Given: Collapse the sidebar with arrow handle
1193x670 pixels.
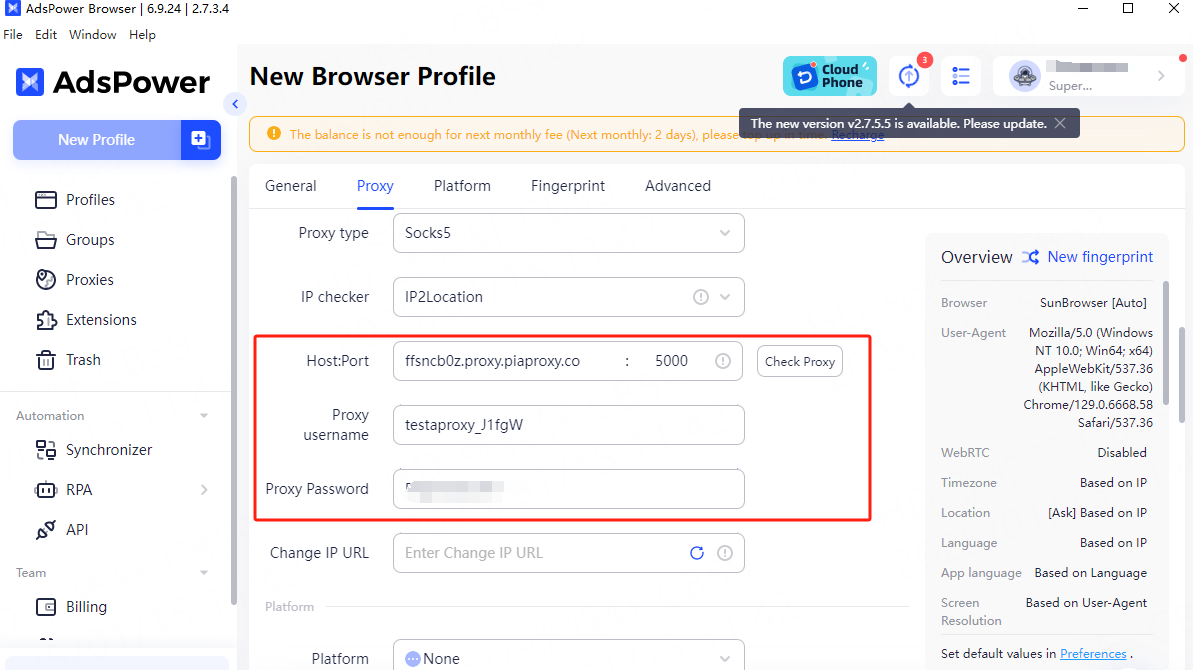Looking at the screenshot, I should [235, 103].
